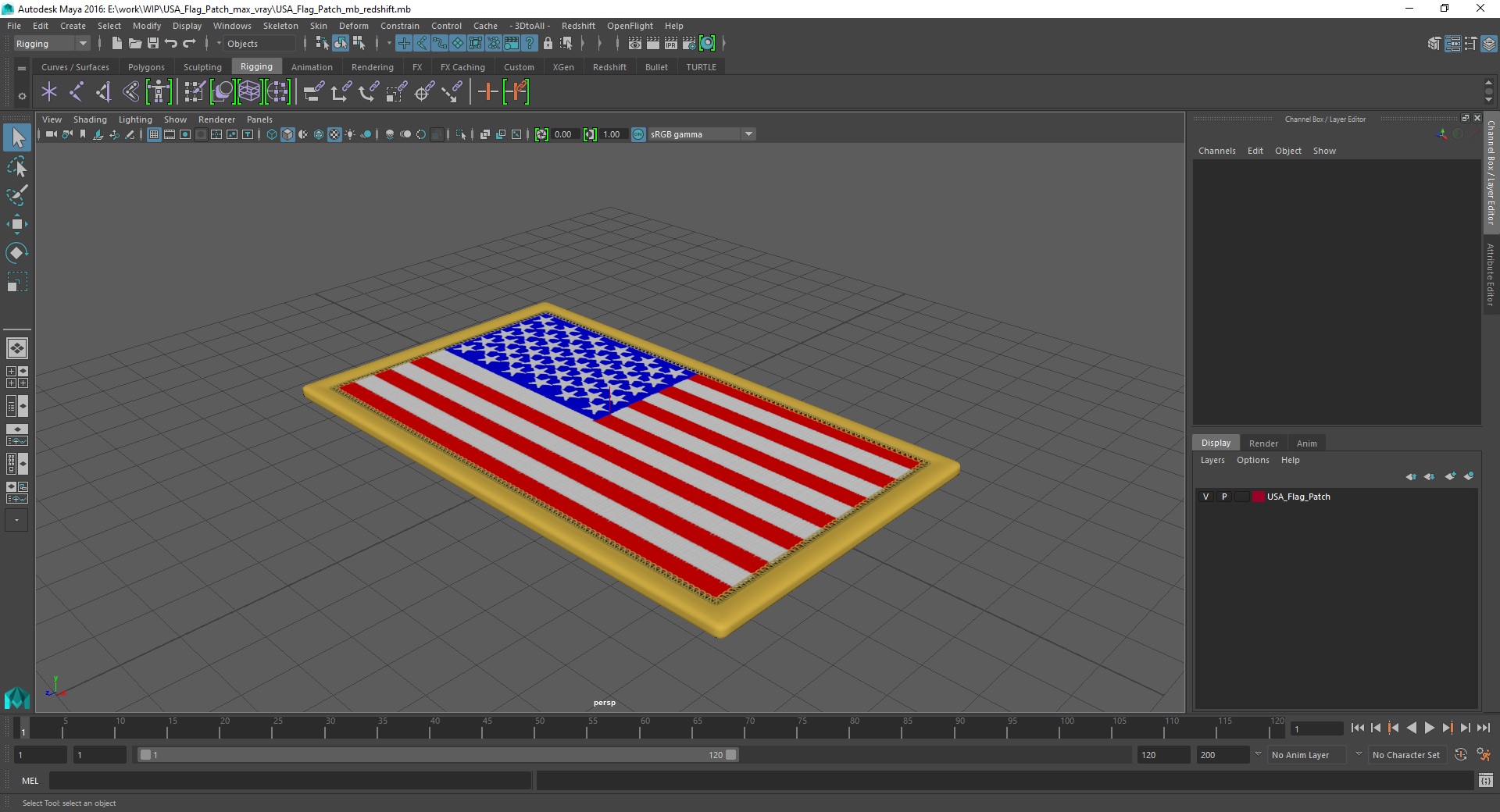Viewport: 1500px width, 812px height.
Task: Click the orange Set Key shelf icon
Action: [487, 92]
